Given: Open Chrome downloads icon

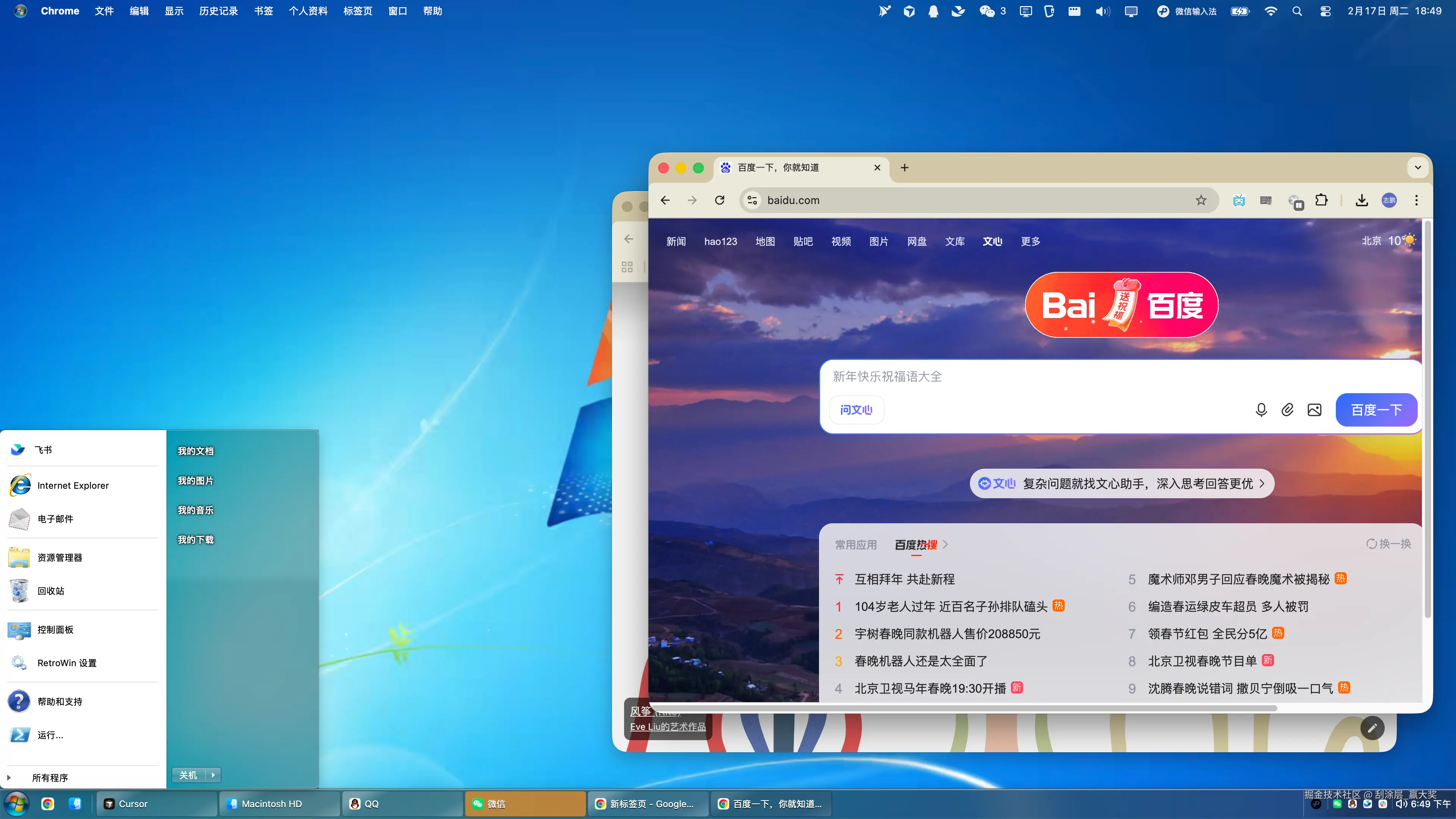Looking at the screenshot, I should [1362, 200].
